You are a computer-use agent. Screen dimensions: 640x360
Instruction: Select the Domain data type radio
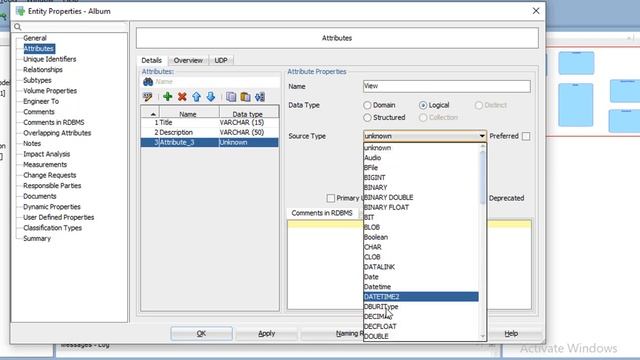[367, 105]
